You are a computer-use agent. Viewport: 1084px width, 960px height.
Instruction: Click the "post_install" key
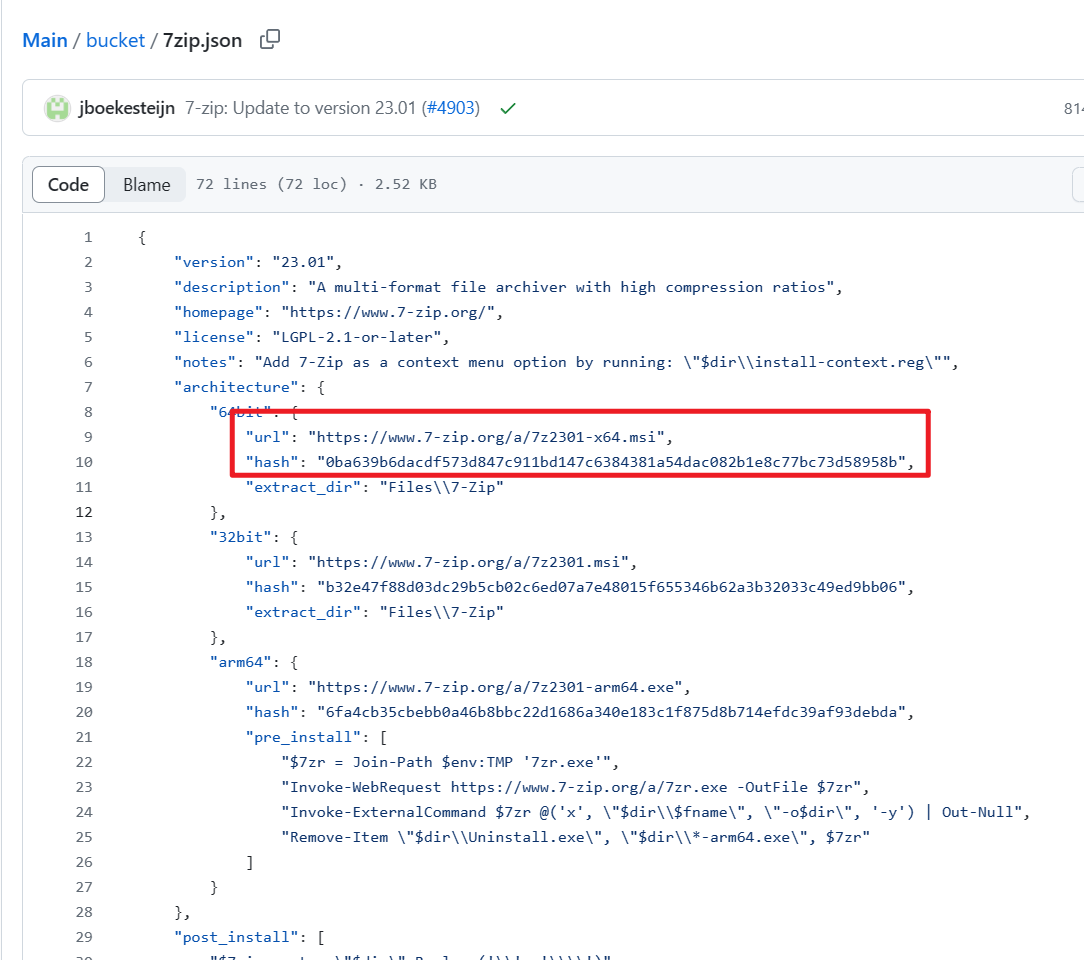[x=236, y=937]
